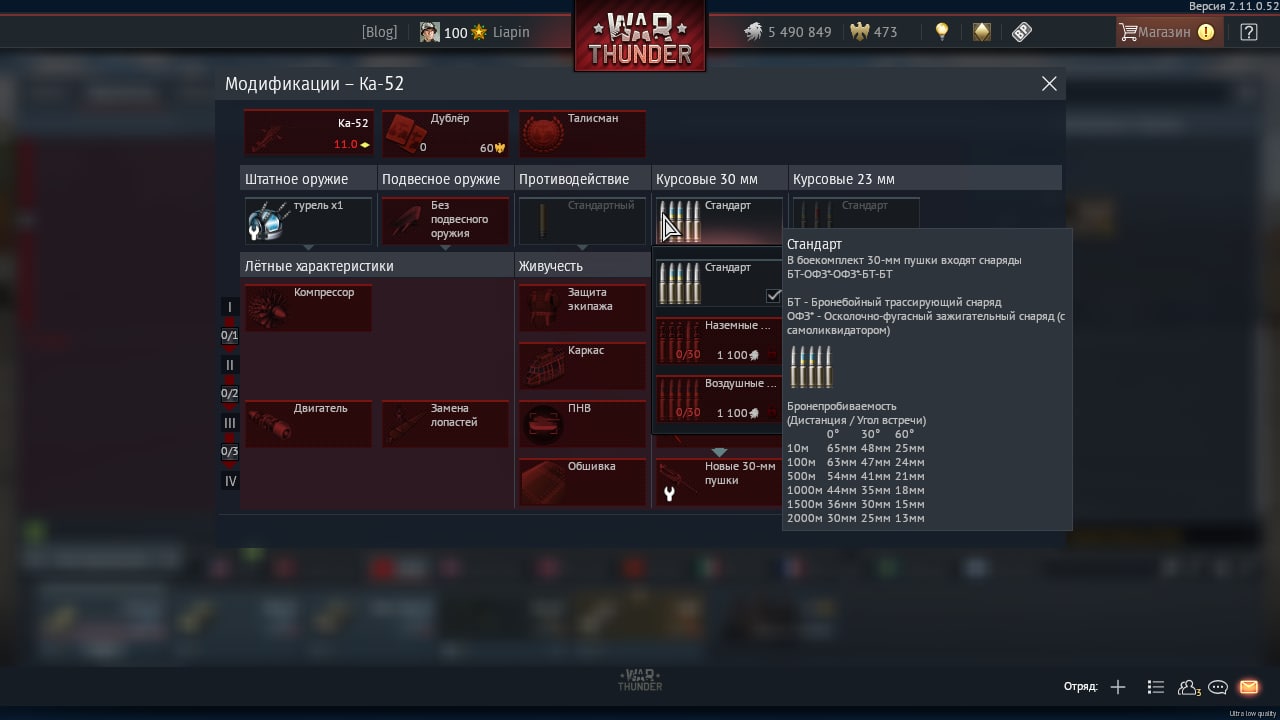Open the Обшивка modification
This screenshot has height=720, width=1280.
point(582,481)
